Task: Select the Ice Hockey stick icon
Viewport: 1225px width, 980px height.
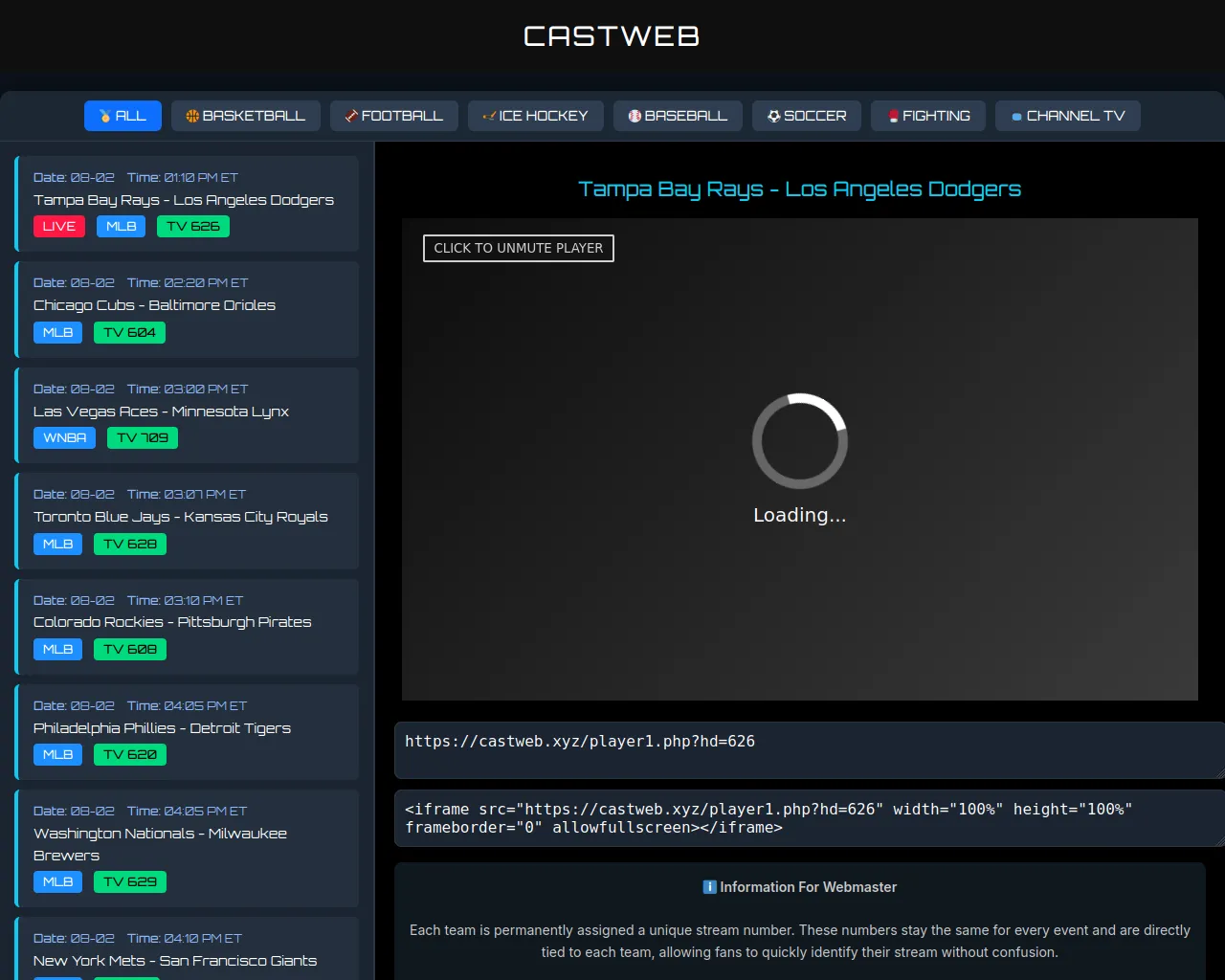Action: [489, 116]
